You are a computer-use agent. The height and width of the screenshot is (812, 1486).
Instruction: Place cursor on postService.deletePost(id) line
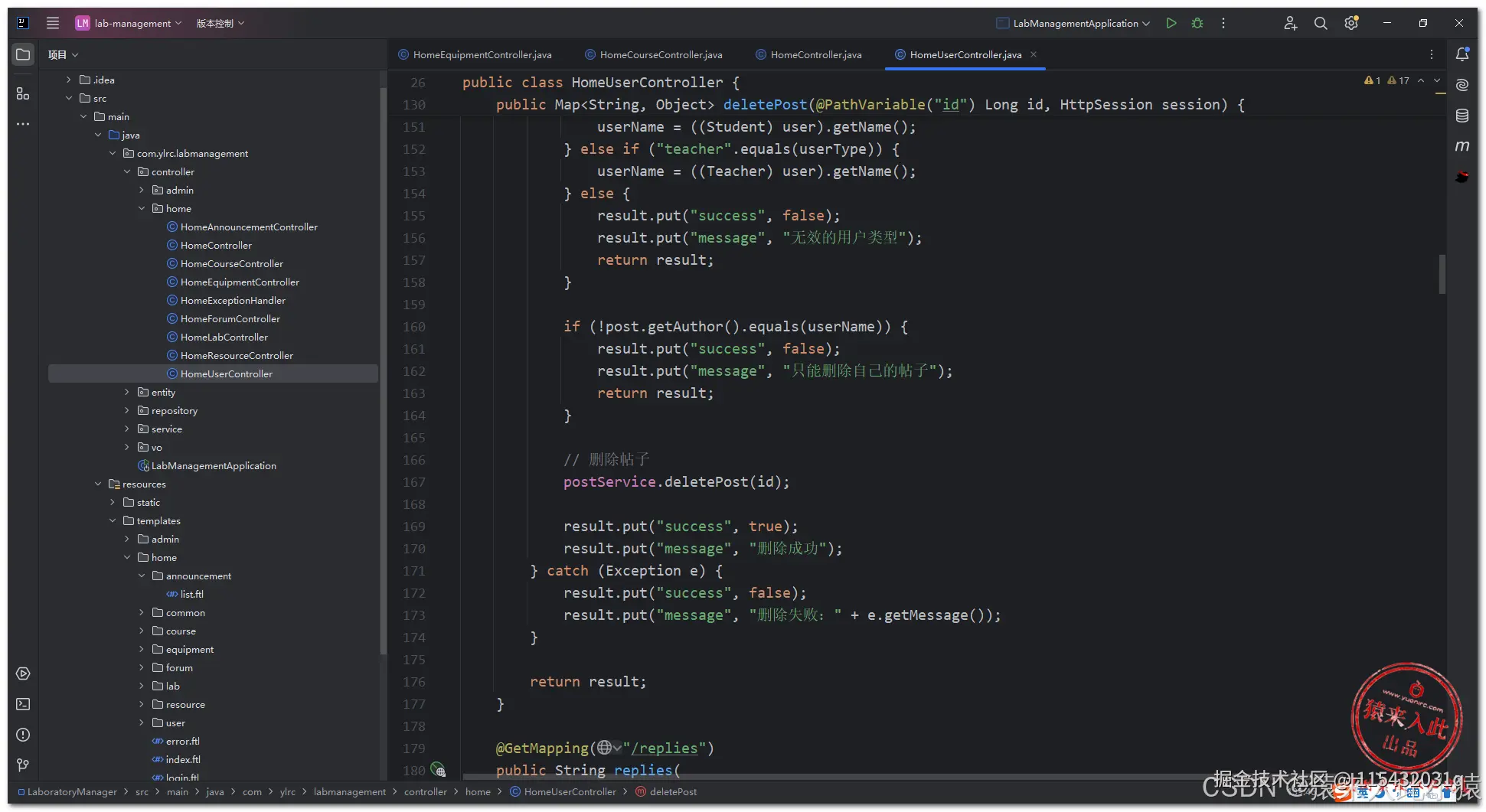pos(677,482)
